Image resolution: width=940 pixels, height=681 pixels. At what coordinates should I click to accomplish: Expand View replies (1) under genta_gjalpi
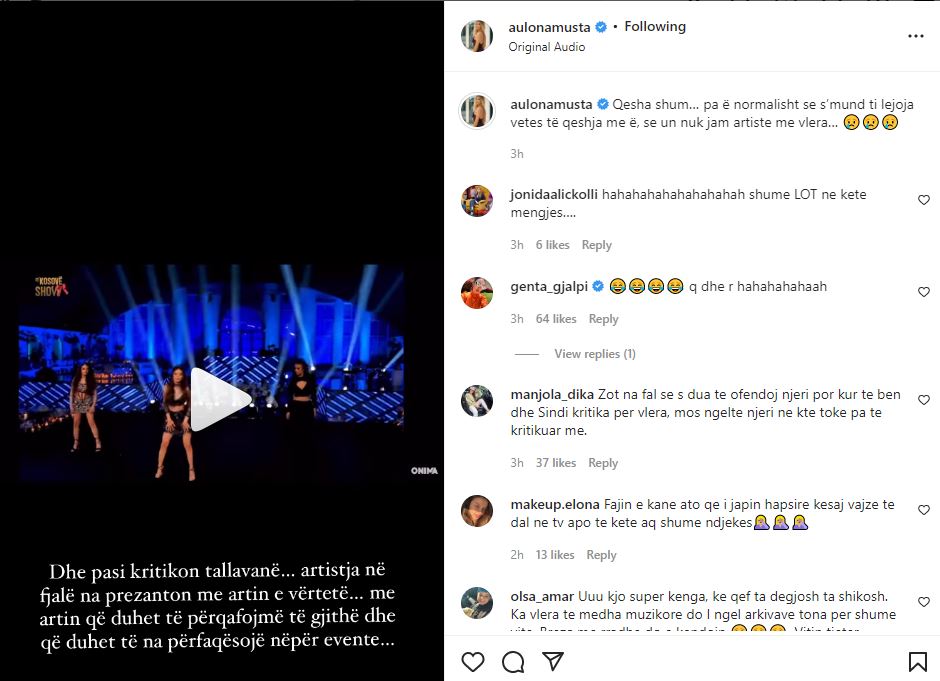595,354
